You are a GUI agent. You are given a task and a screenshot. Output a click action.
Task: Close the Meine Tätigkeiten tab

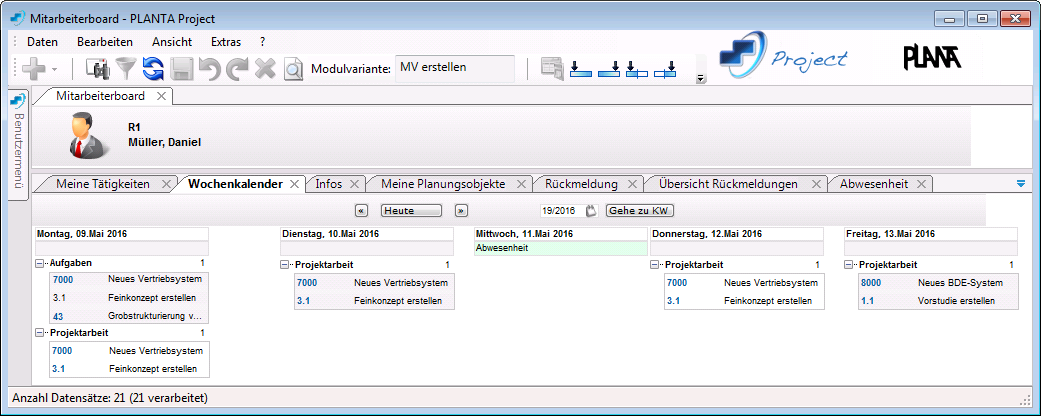coord(166,184)
